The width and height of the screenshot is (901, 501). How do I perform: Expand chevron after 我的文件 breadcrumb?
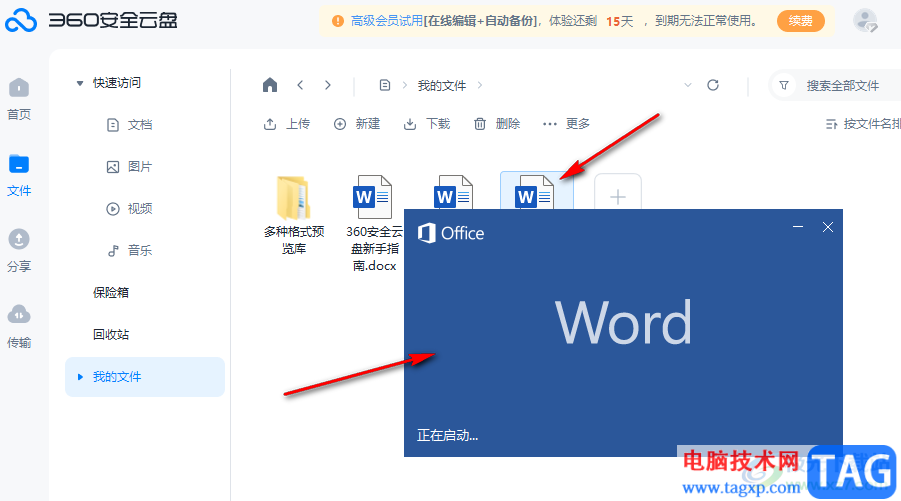coord(480,85)
